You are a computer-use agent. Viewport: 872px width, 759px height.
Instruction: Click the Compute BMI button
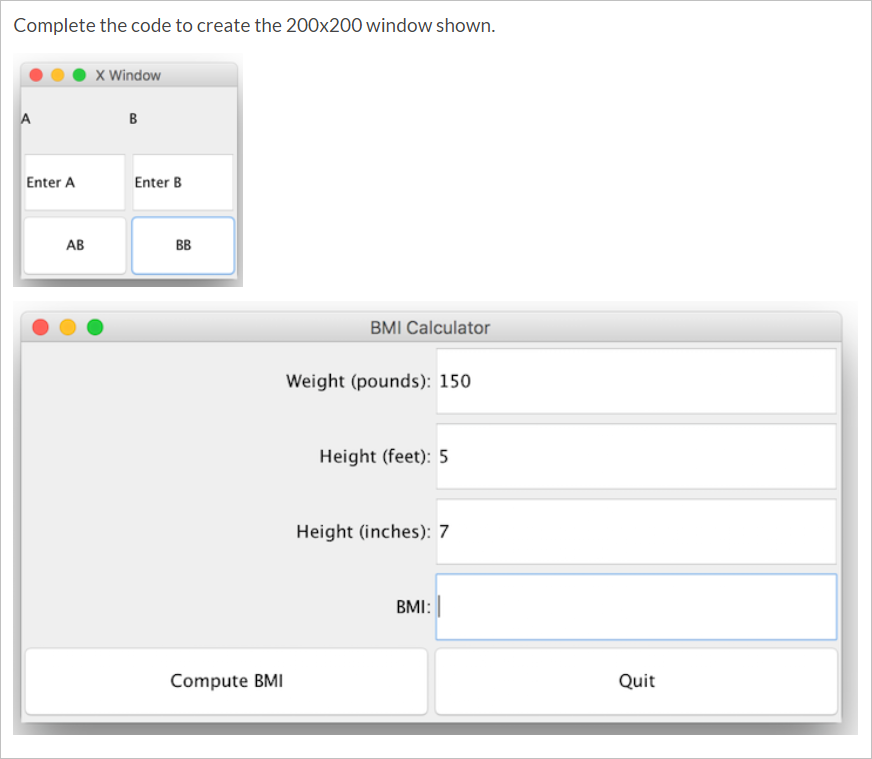pyautogui.click(x=226, y=681)
